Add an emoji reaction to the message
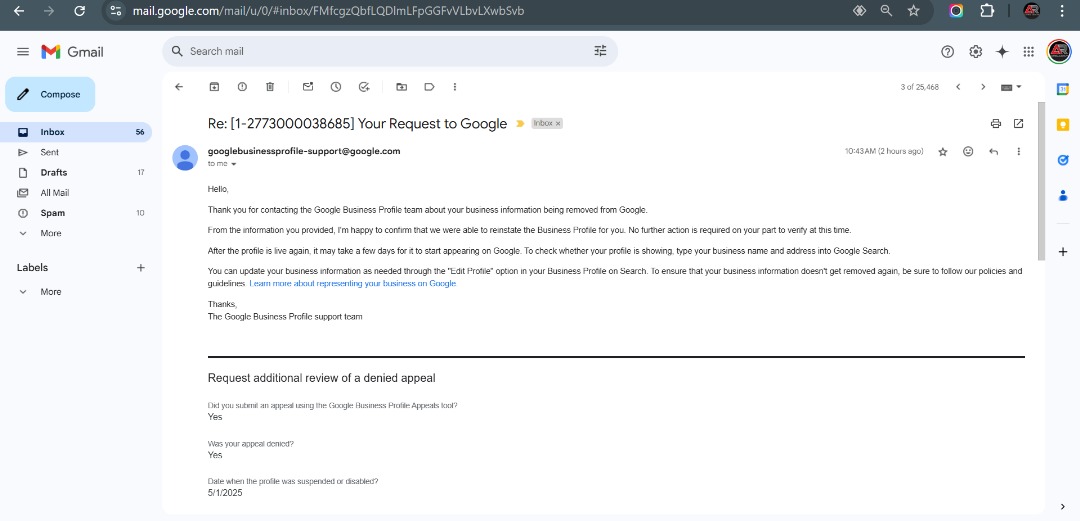The height and width of the screenshot is (521, 1080). point(968,152)
